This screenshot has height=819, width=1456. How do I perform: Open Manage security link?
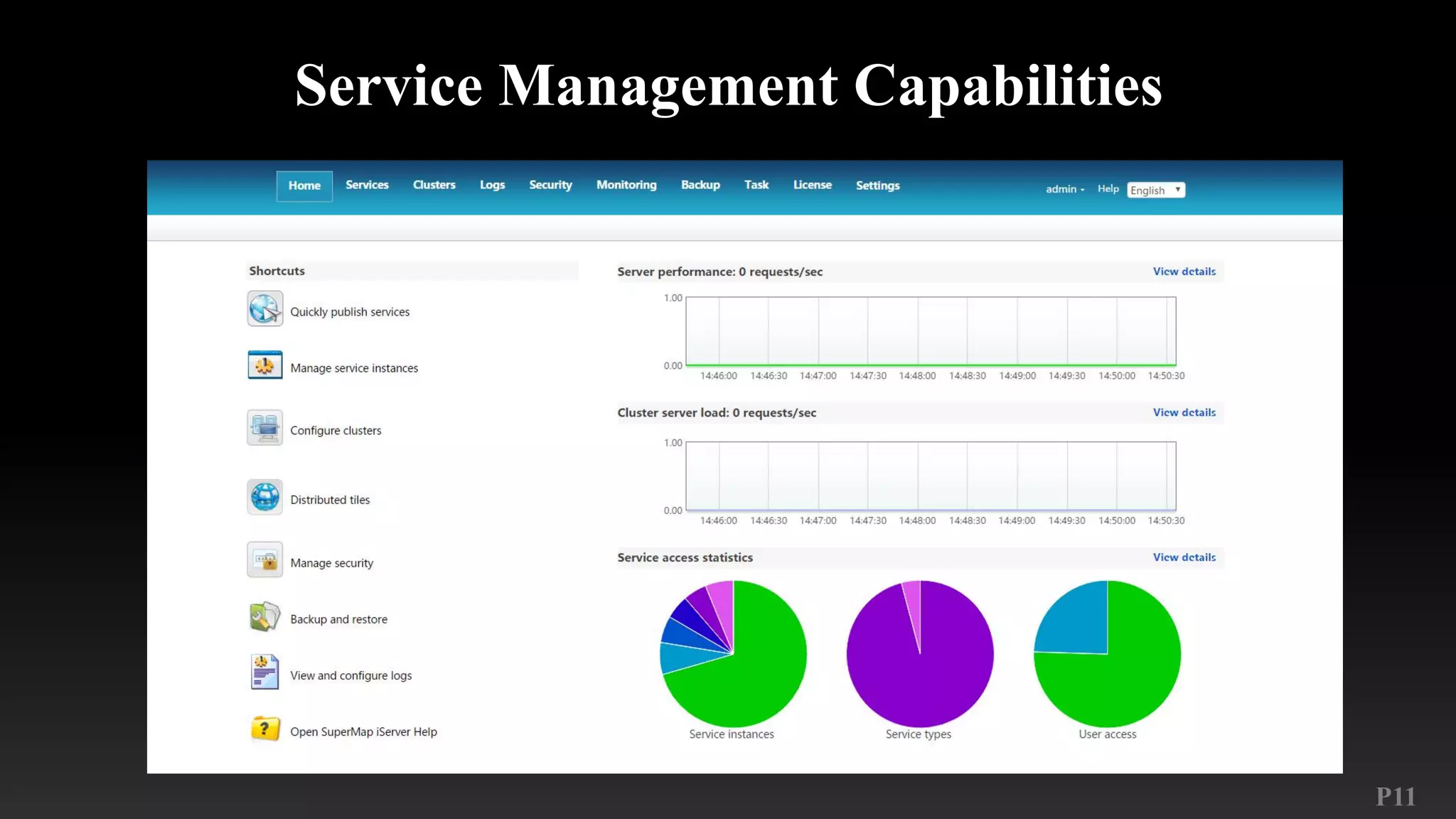pos(331,563)
